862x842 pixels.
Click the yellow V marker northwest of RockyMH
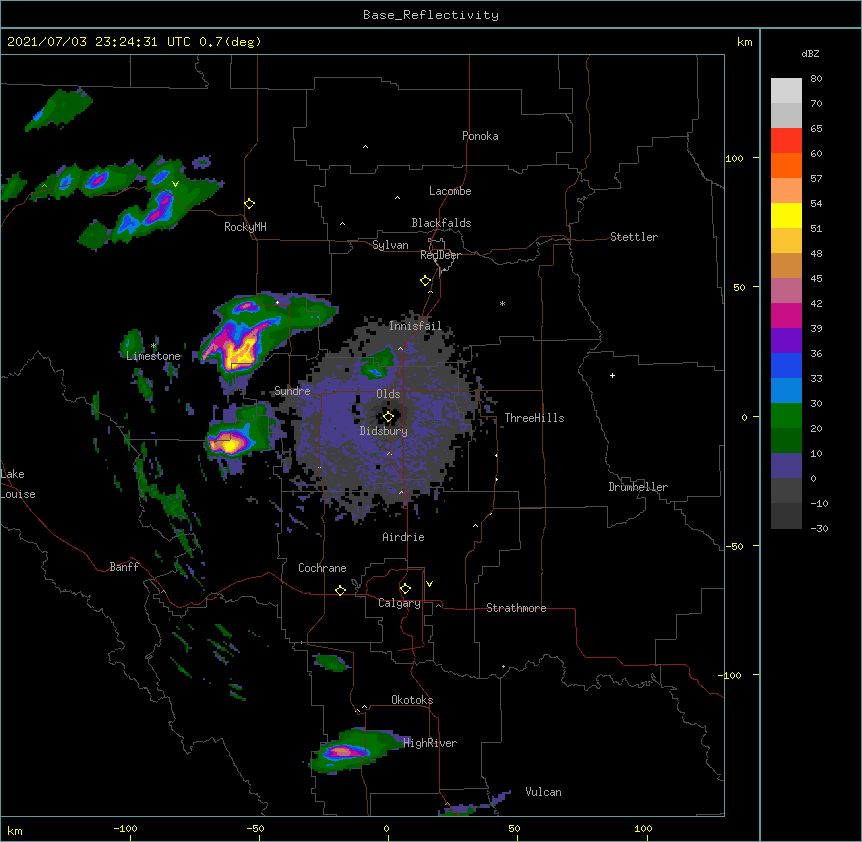(x=175, y=184)
